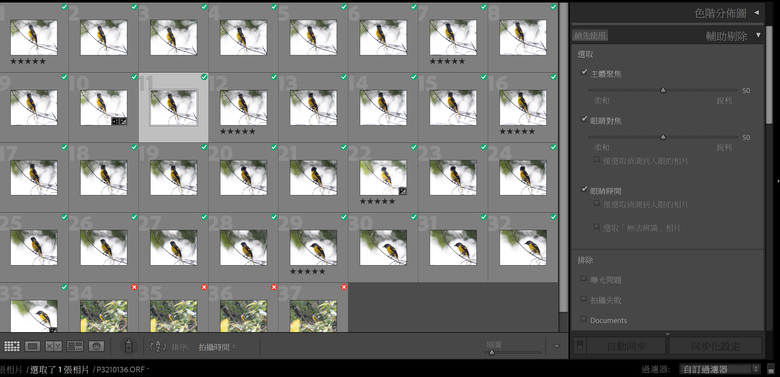Click the 搶先使用 early access badge
The width and height of the screenshot is (780, 377).
(590, 35)
